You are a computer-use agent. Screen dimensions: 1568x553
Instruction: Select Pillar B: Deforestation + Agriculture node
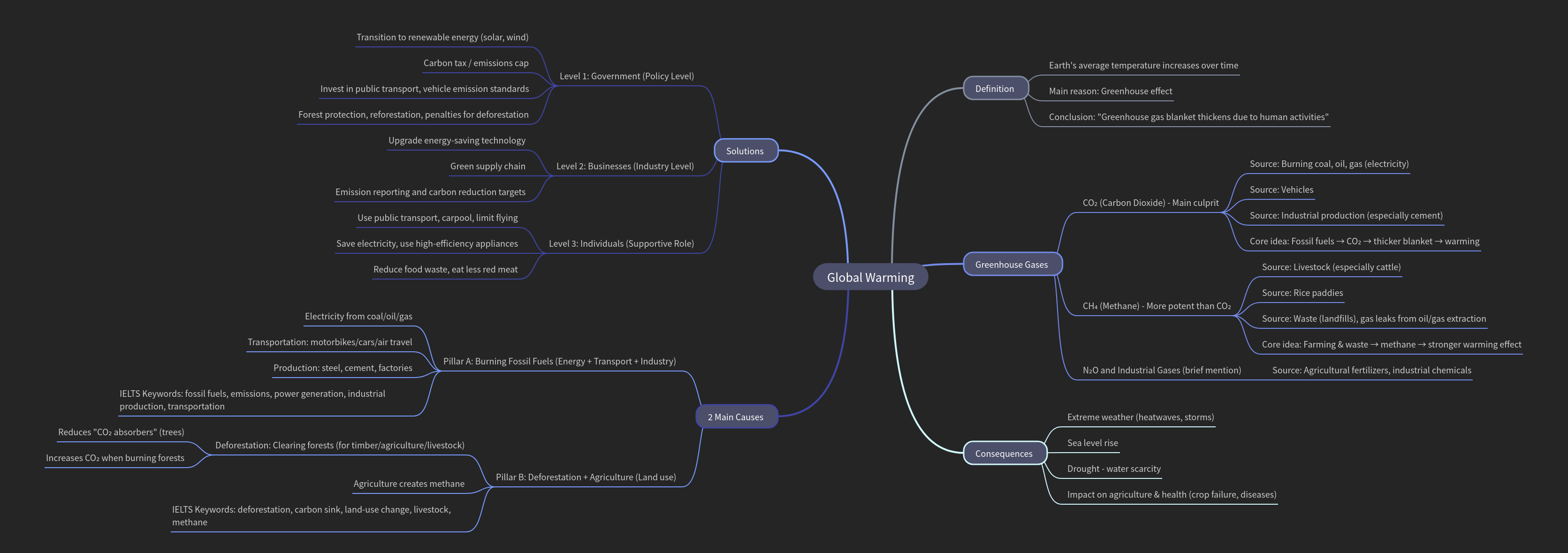[x=586, y=477]
